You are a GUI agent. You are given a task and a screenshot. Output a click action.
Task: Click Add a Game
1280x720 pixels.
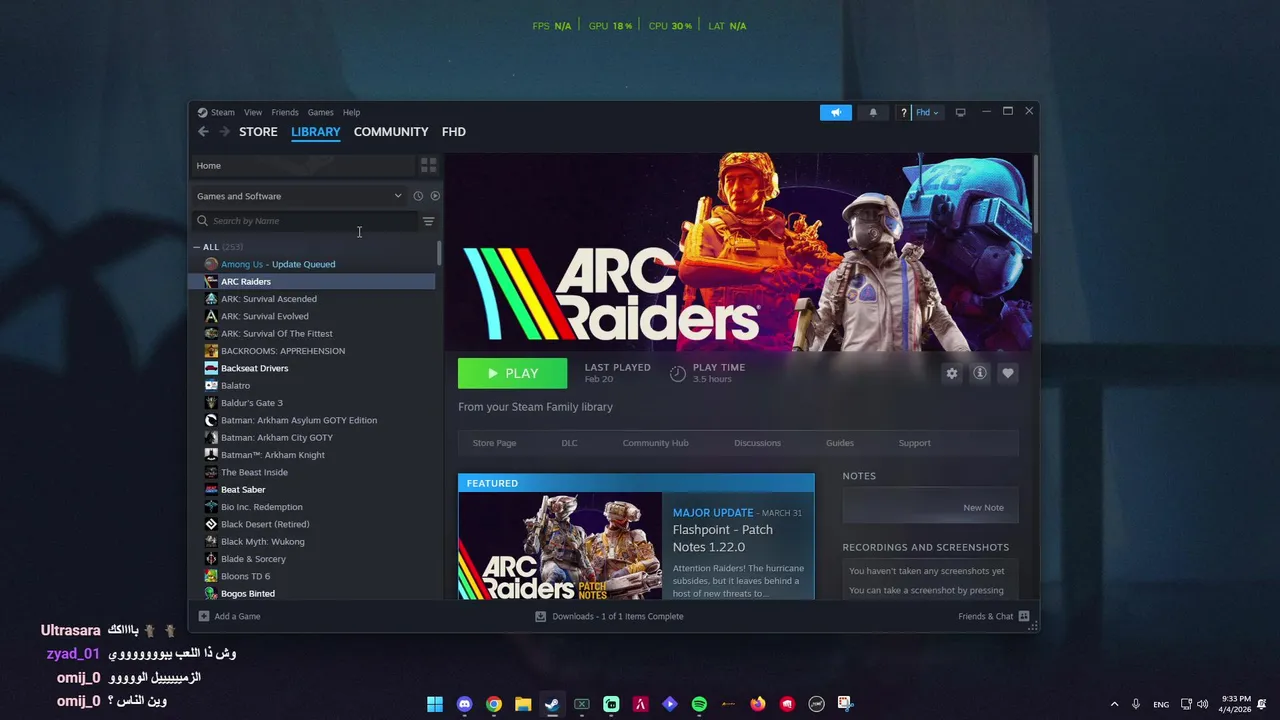click(230, 616)
